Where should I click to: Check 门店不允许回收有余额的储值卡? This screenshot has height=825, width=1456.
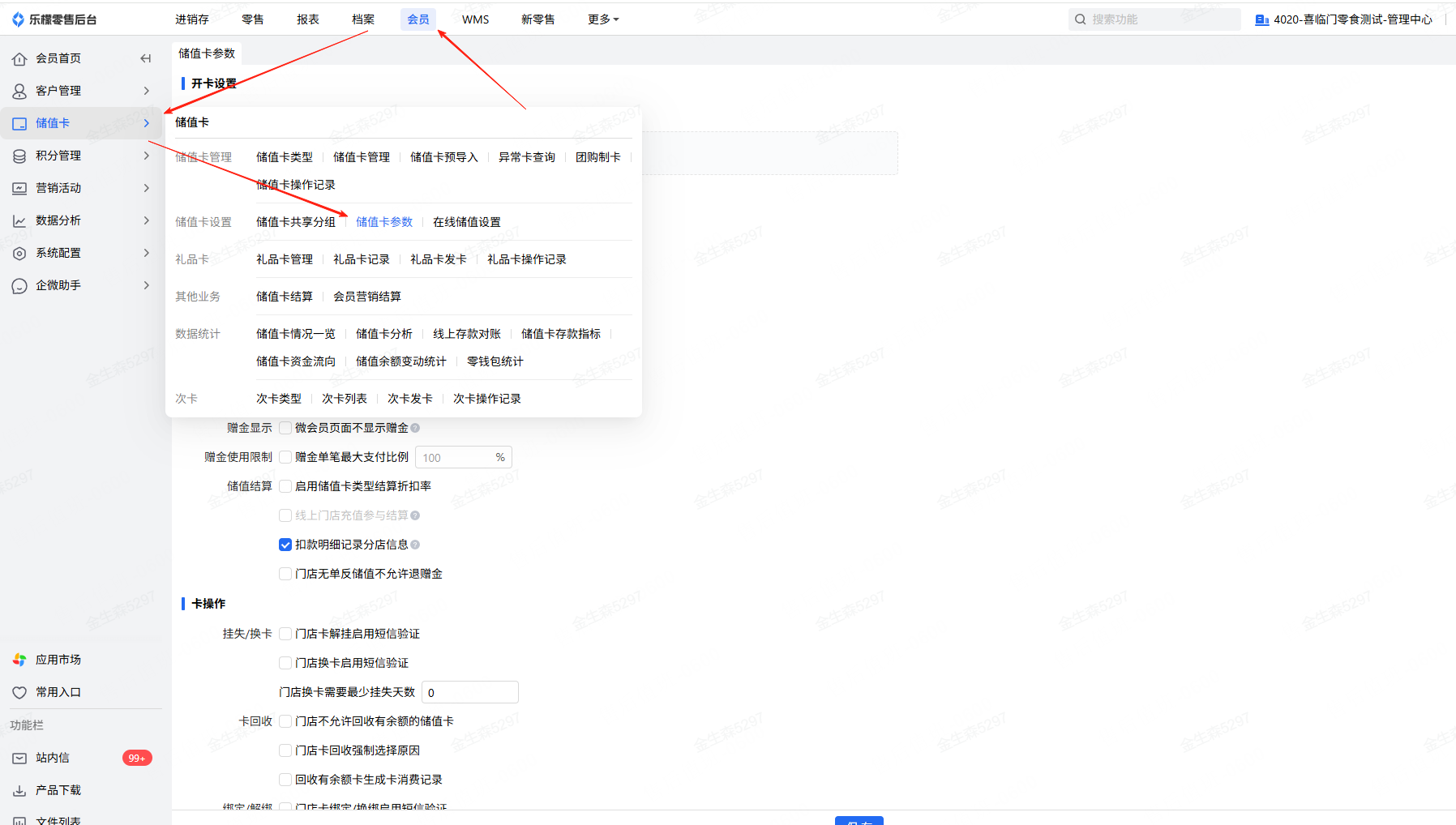[x=285, y=721]
